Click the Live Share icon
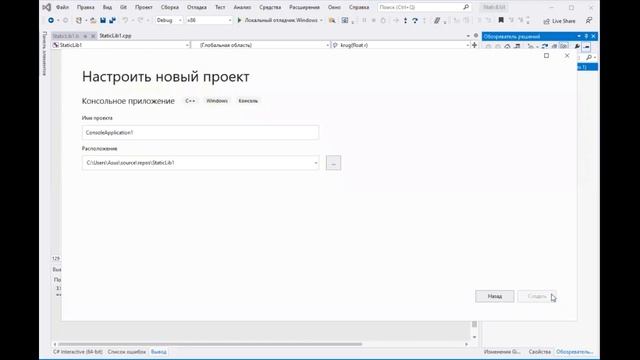The image size is (640, 360). point(547,21)
